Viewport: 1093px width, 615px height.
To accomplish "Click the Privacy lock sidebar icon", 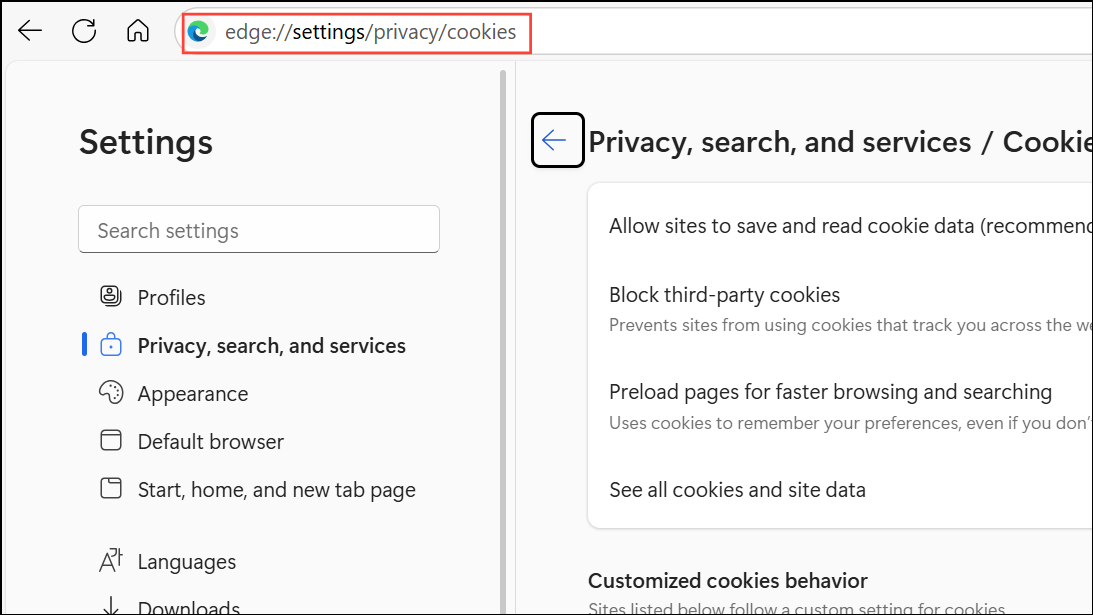I will [110, 345].
